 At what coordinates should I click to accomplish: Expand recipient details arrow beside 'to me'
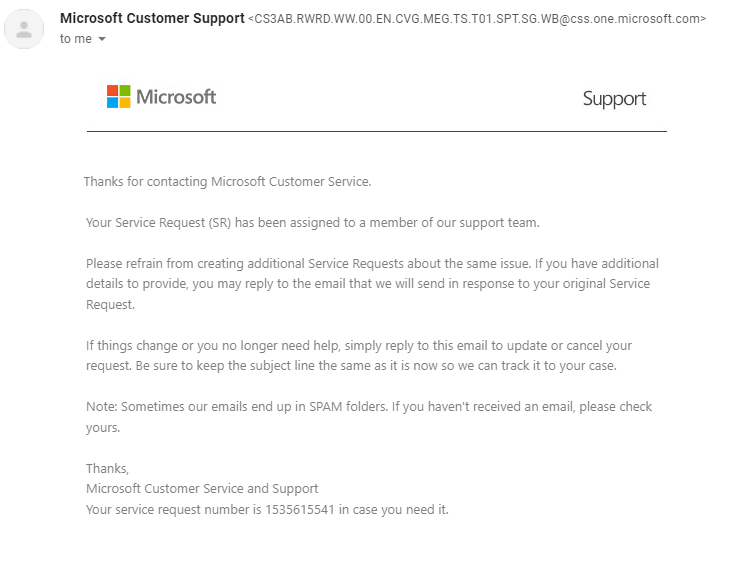[x=102, y=39]
